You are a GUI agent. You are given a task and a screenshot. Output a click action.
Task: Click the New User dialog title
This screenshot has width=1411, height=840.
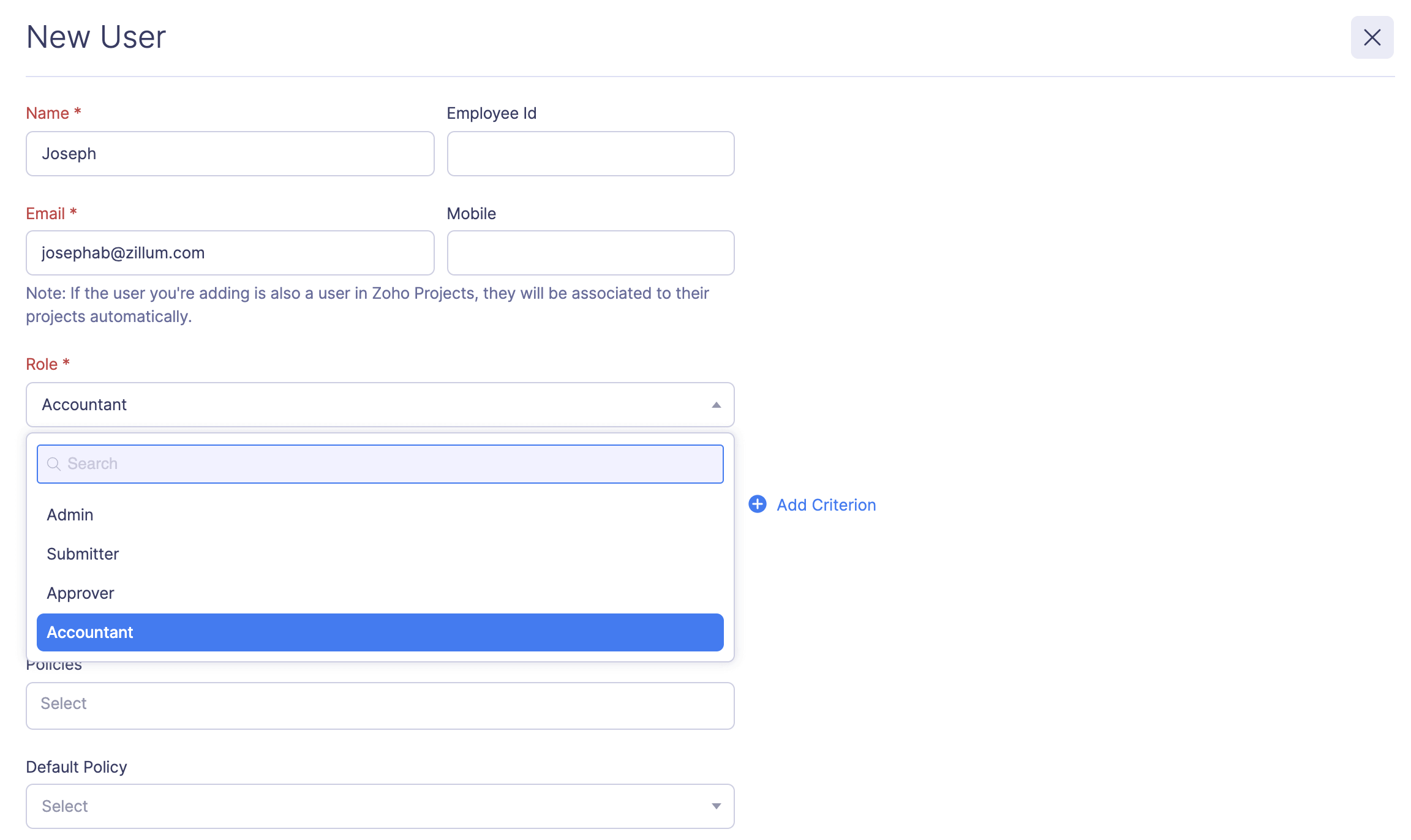(x=95, y=37)
